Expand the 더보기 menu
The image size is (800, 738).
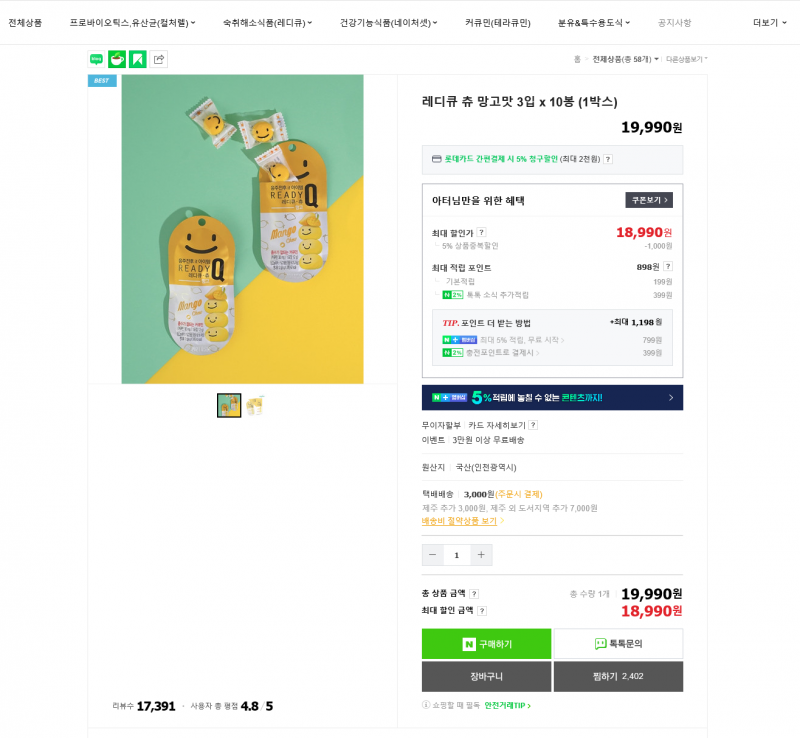coord(769,23)
